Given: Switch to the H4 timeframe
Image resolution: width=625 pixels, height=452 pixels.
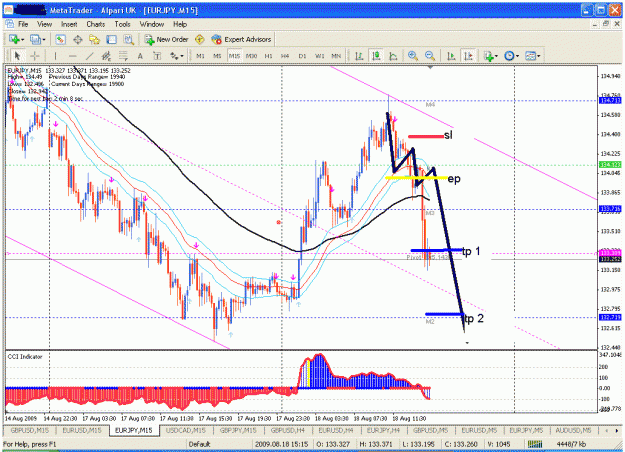Looking at the screenshot, I should pos(285,56).
